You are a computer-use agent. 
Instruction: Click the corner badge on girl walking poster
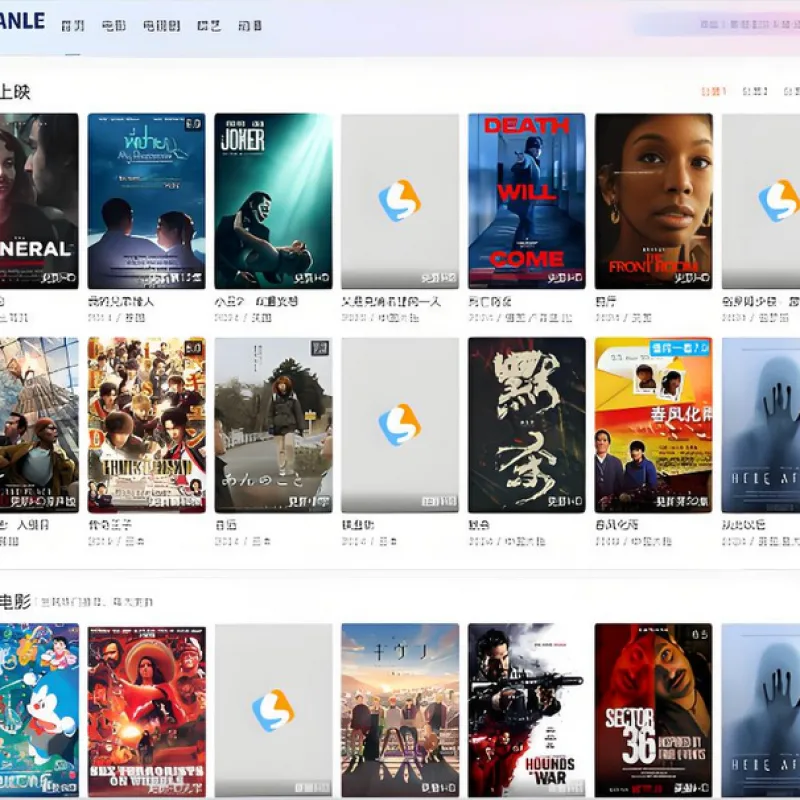[x=320, y=348]
